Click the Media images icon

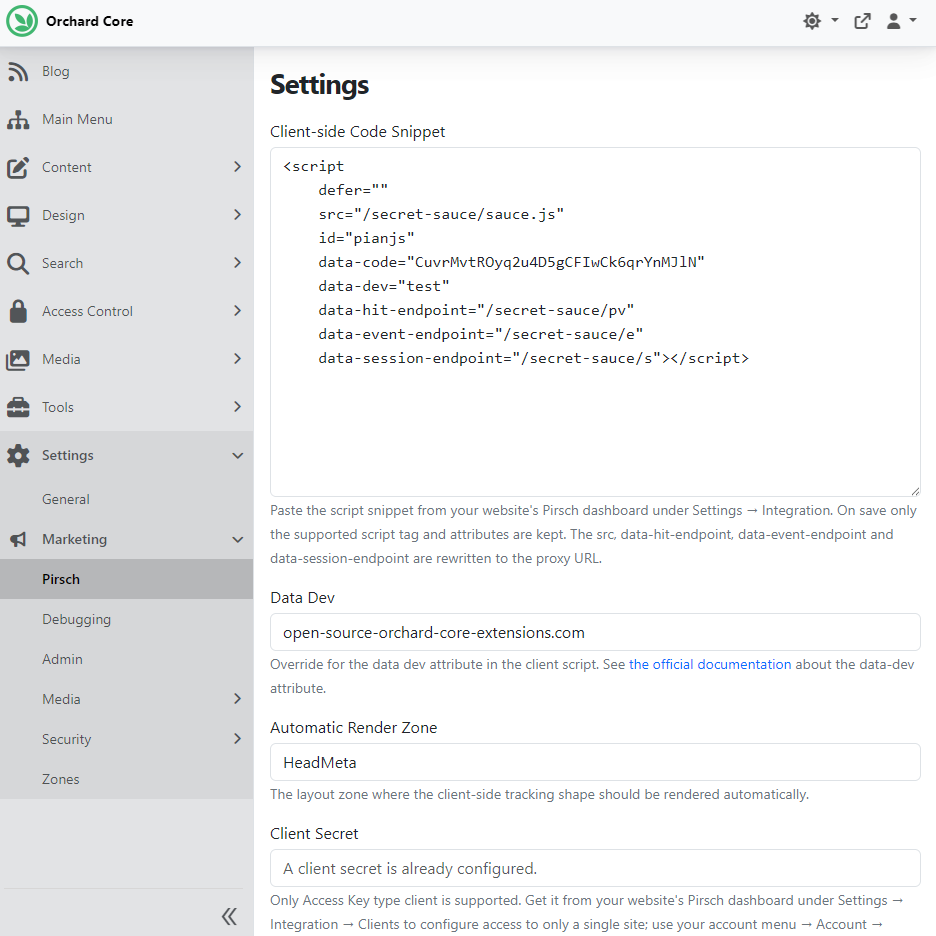(x=18, y=360)
